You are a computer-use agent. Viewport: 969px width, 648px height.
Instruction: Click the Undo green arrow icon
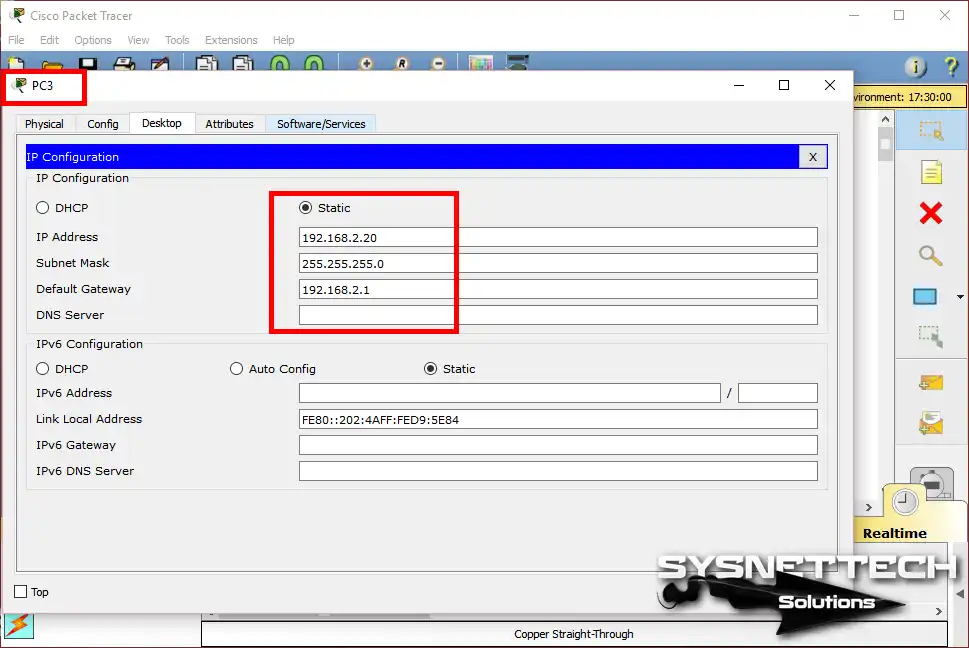[279, 64]
